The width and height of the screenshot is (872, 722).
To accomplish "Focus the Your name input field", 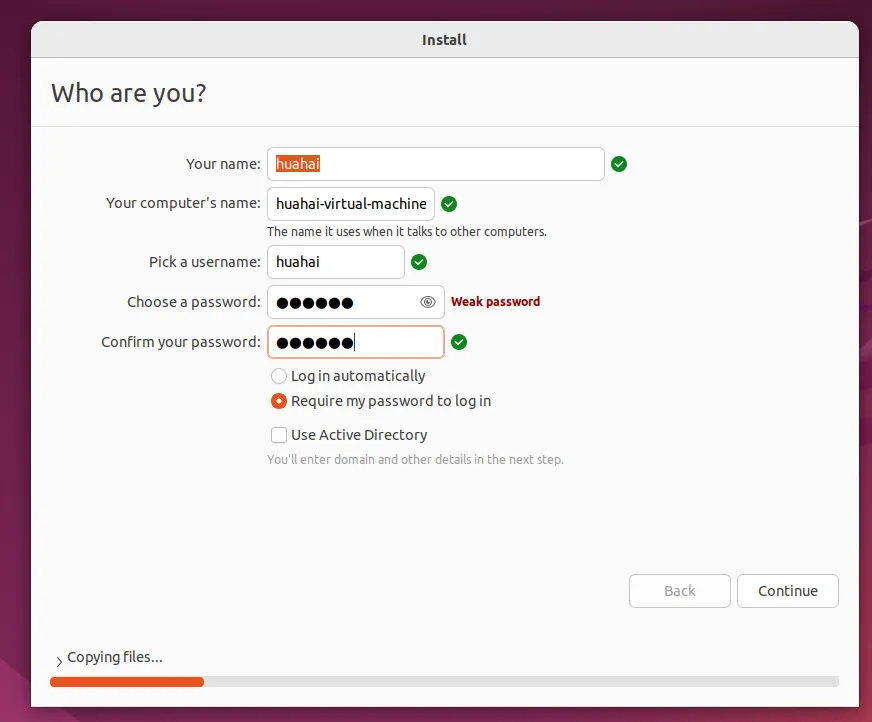I will click(x=435, y=164).
